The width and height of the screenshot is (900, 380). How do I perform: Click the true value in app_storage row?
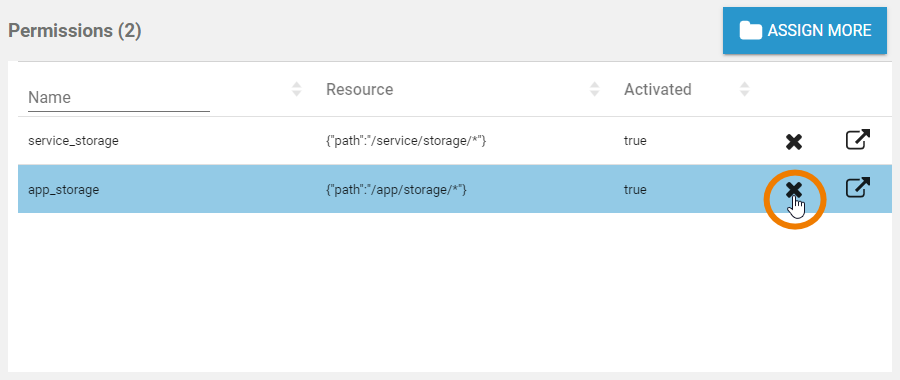click(x=635, y=189)
